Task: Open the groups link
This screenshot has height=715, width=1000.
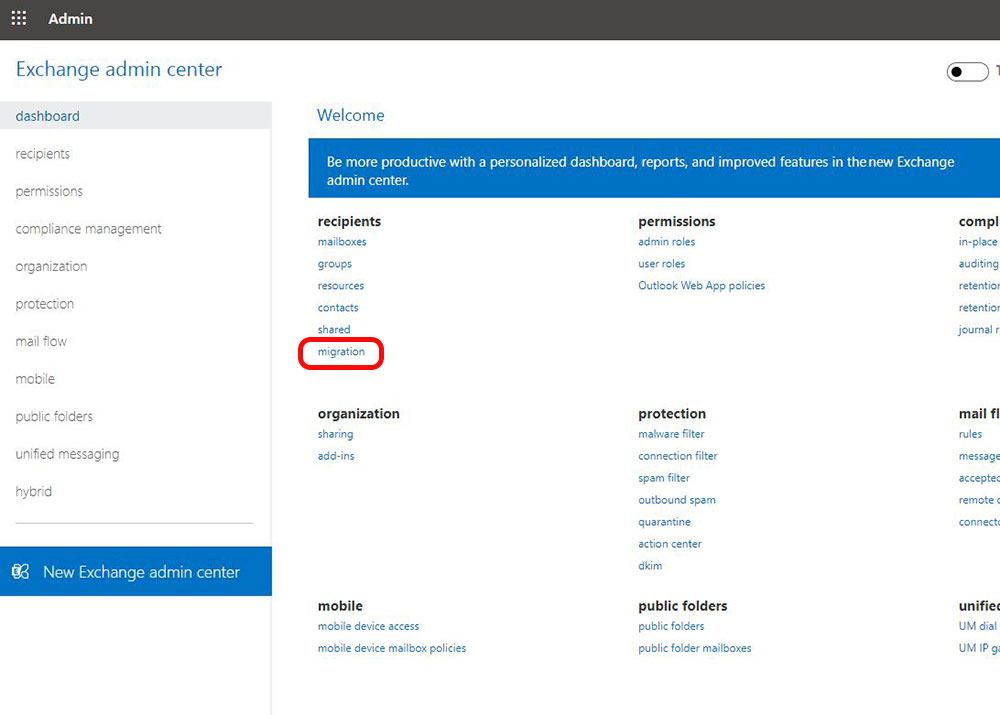Action: point(335,264)
